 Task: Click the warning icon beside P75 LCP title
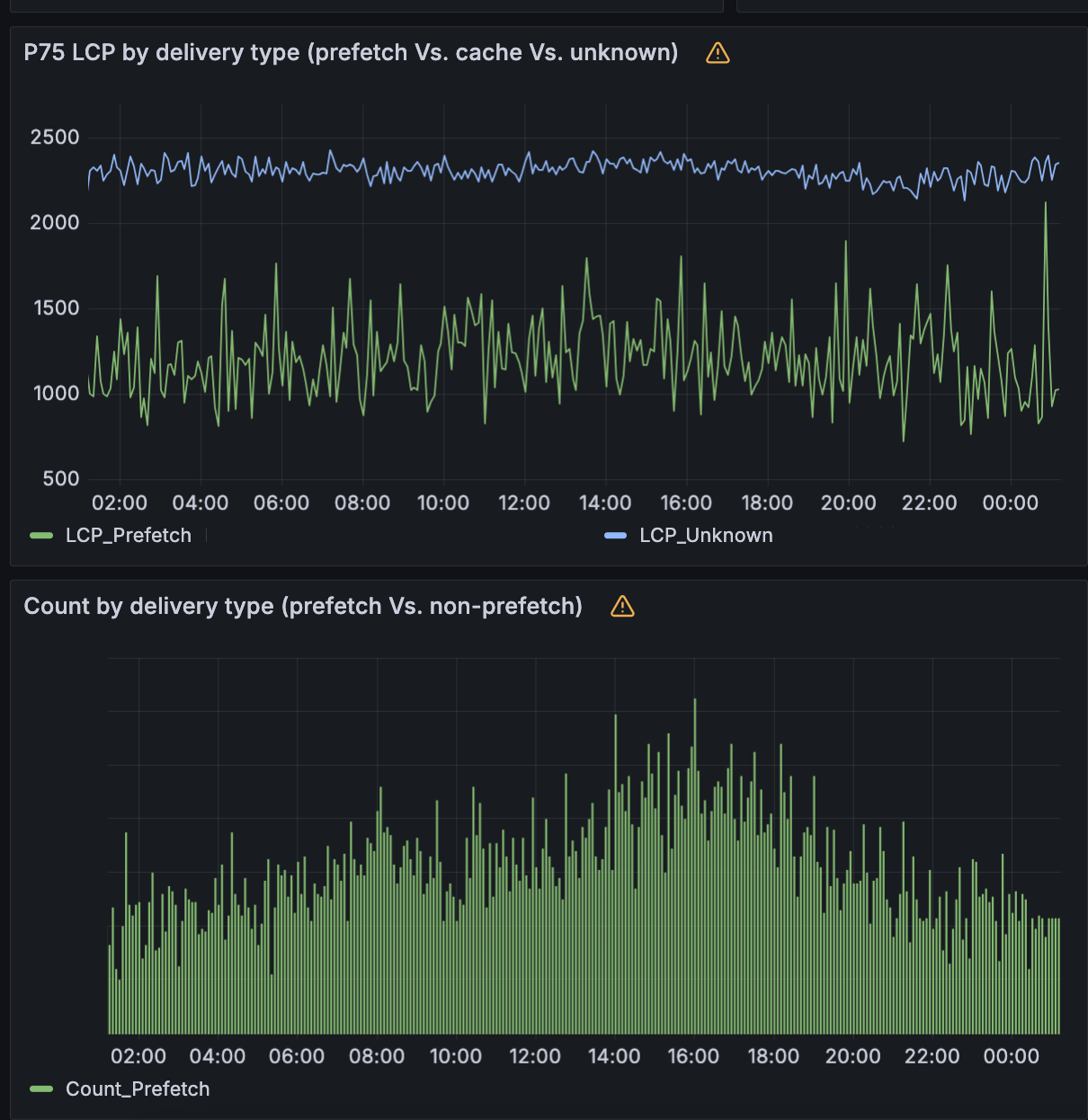(718, 53)
